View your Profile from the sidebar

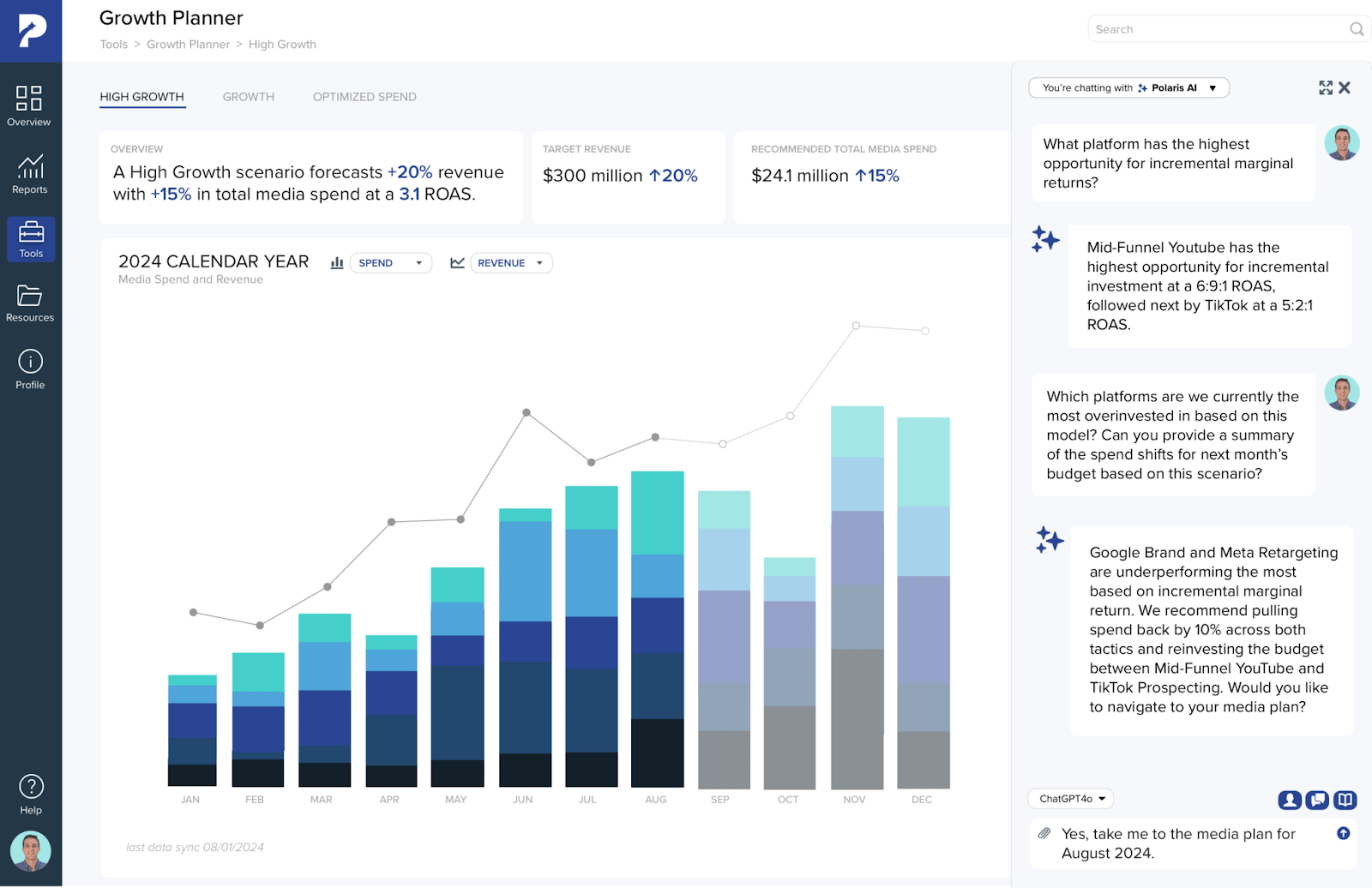(30, 367)
